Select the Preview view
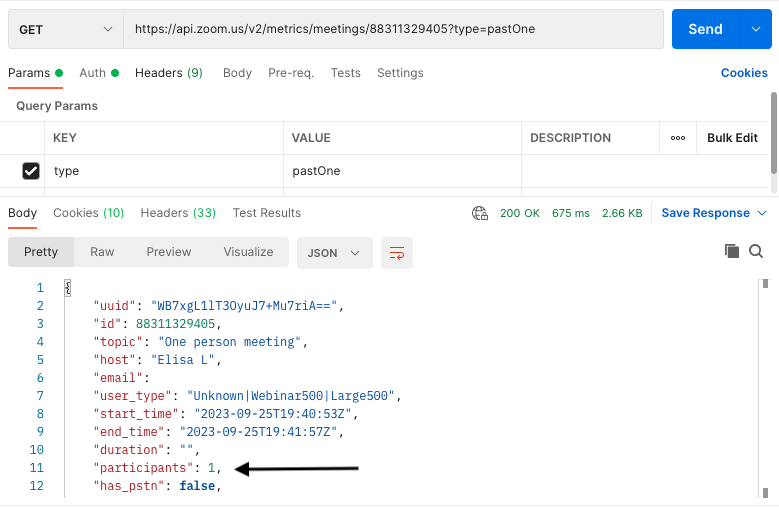 click(x=168, y=252)
